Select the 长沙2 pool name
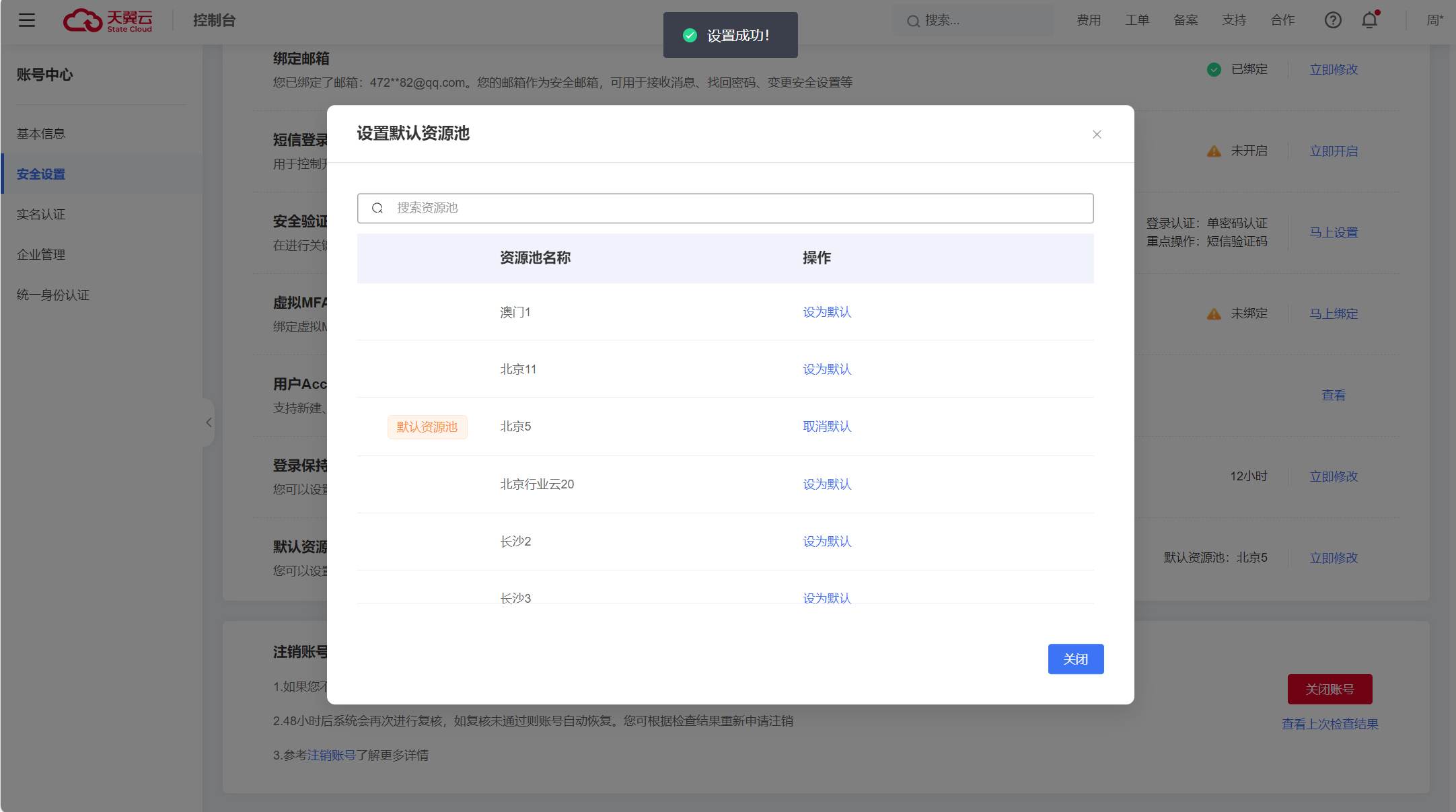The image size is (1456, 812). point(515,542)
